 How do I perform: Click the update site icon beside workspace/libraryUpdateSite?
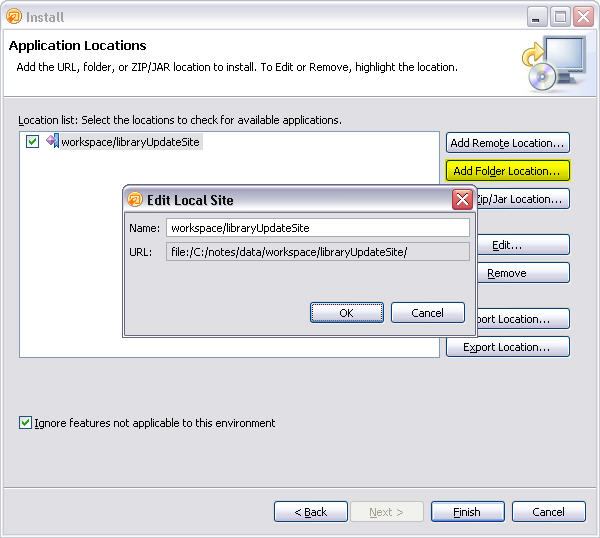pos(52,141)
